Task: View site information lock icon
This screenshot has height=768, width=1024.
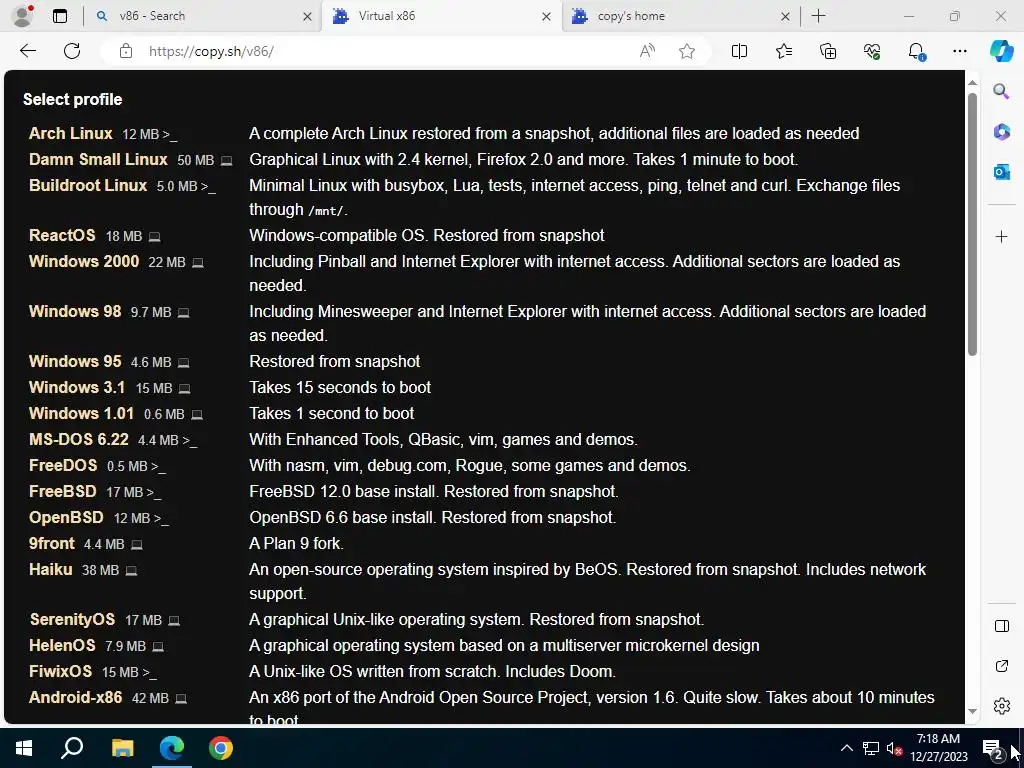Action: tap(126, 51)
